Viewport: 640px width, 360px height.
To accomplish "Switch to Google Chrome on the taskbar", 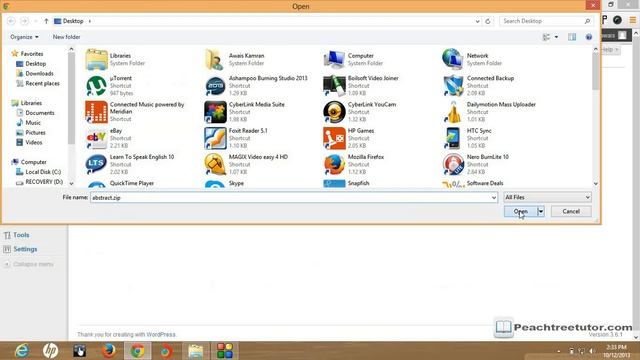I will 138,351.
